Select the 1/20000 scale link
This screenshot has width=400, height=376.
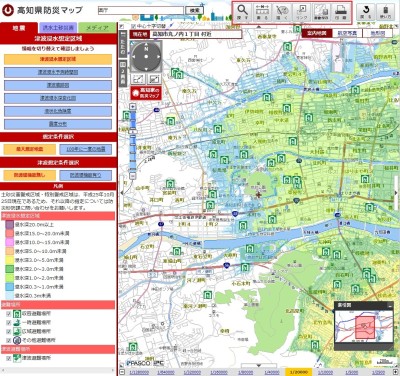(x=298, y=372)
